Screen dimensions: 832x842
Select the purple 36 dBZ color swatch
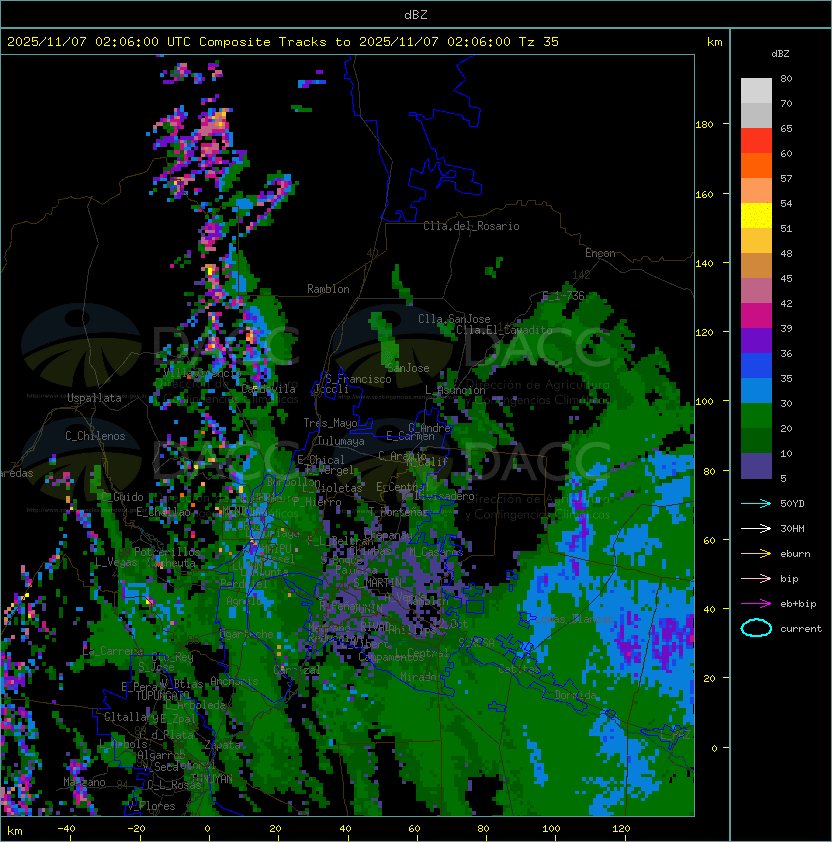point(756,341)
